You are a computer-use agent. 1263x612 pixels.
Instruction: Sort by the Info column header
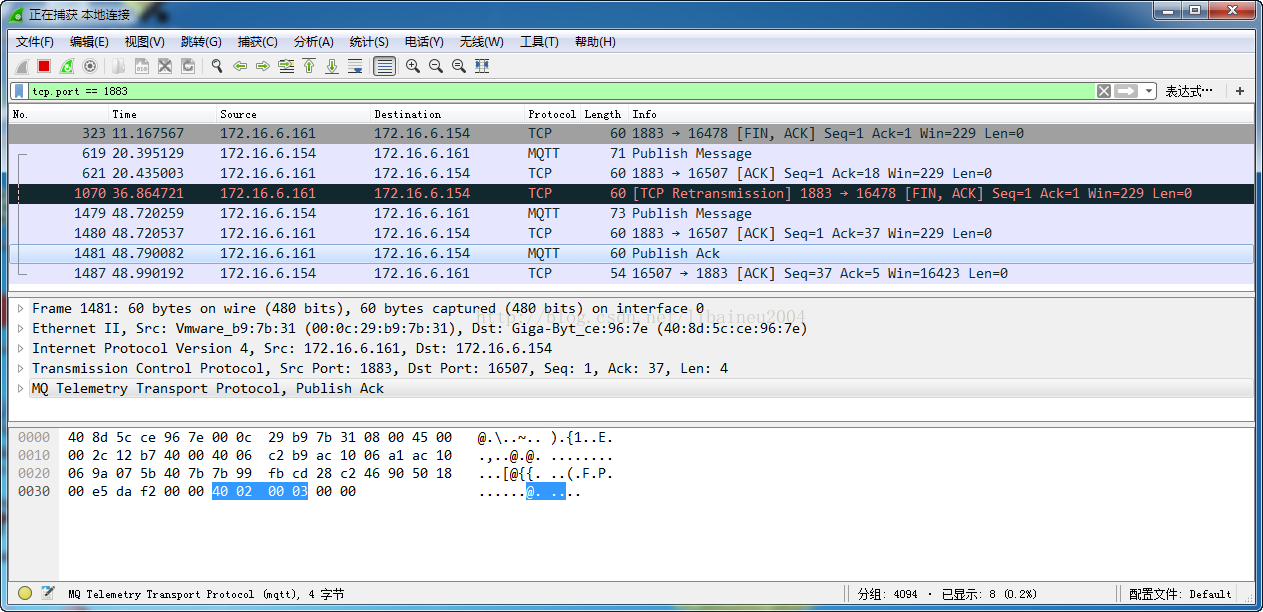point(940,114)
